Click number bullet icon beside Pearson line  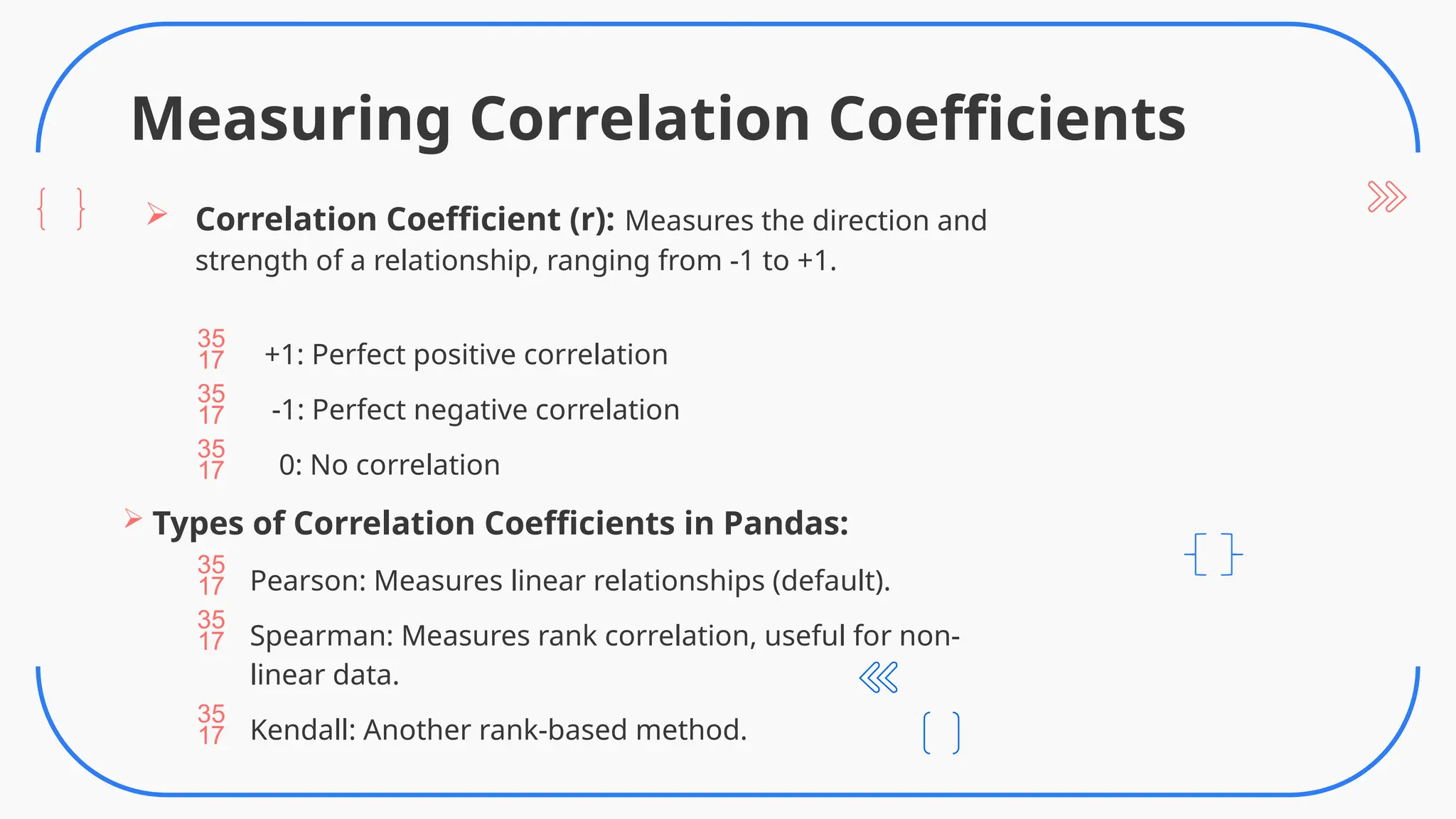[x=211, y=575]
